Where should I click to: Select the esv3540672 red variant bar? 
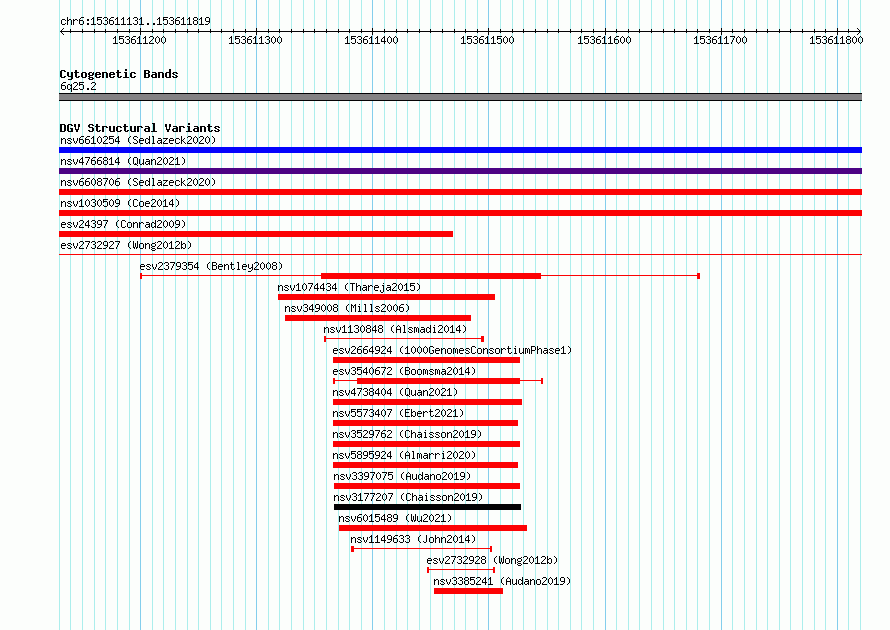(438, 381)
